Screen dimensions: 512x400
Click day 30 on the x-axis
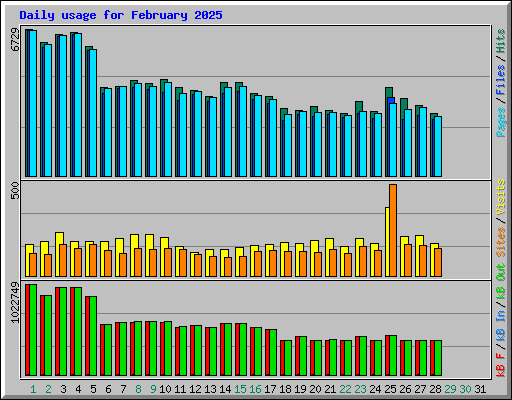(465, 389)
